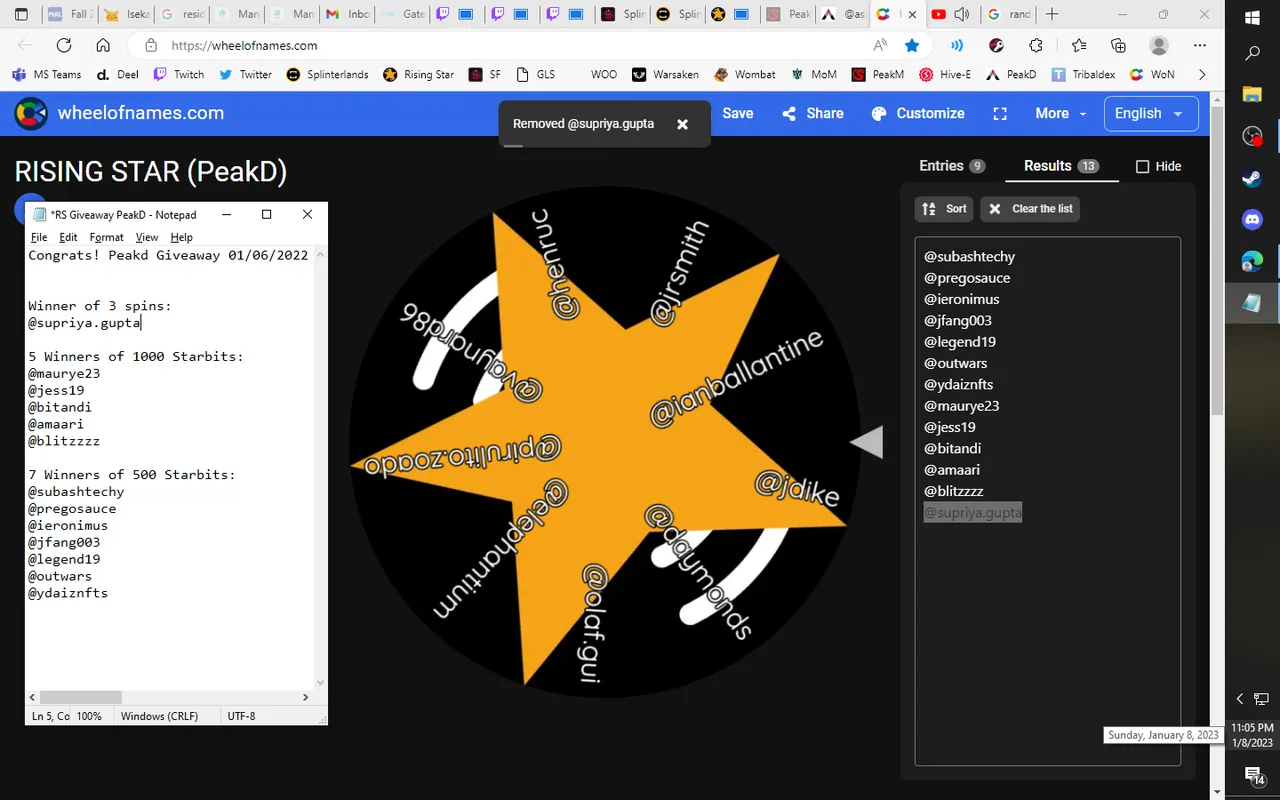Select @subashtechy in the results list

coord(969,257)
